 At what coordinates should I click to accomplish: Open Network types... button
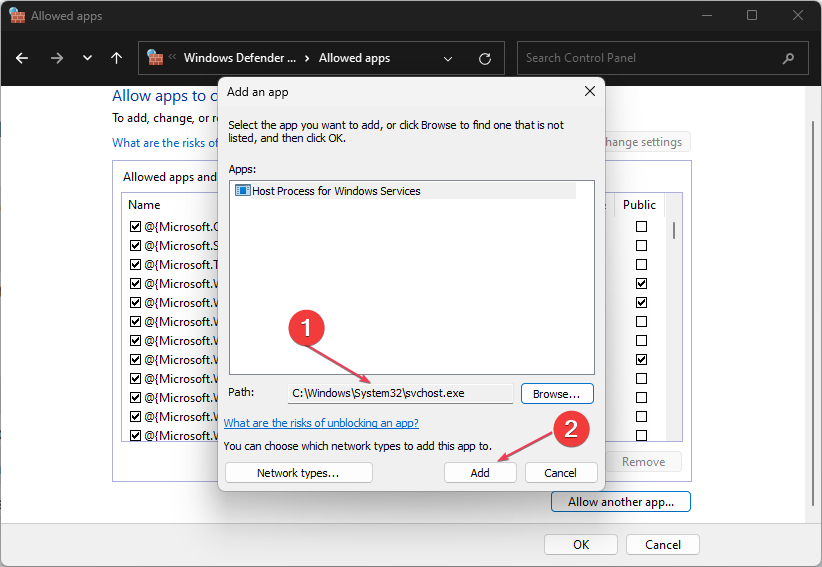pos(298,473)
